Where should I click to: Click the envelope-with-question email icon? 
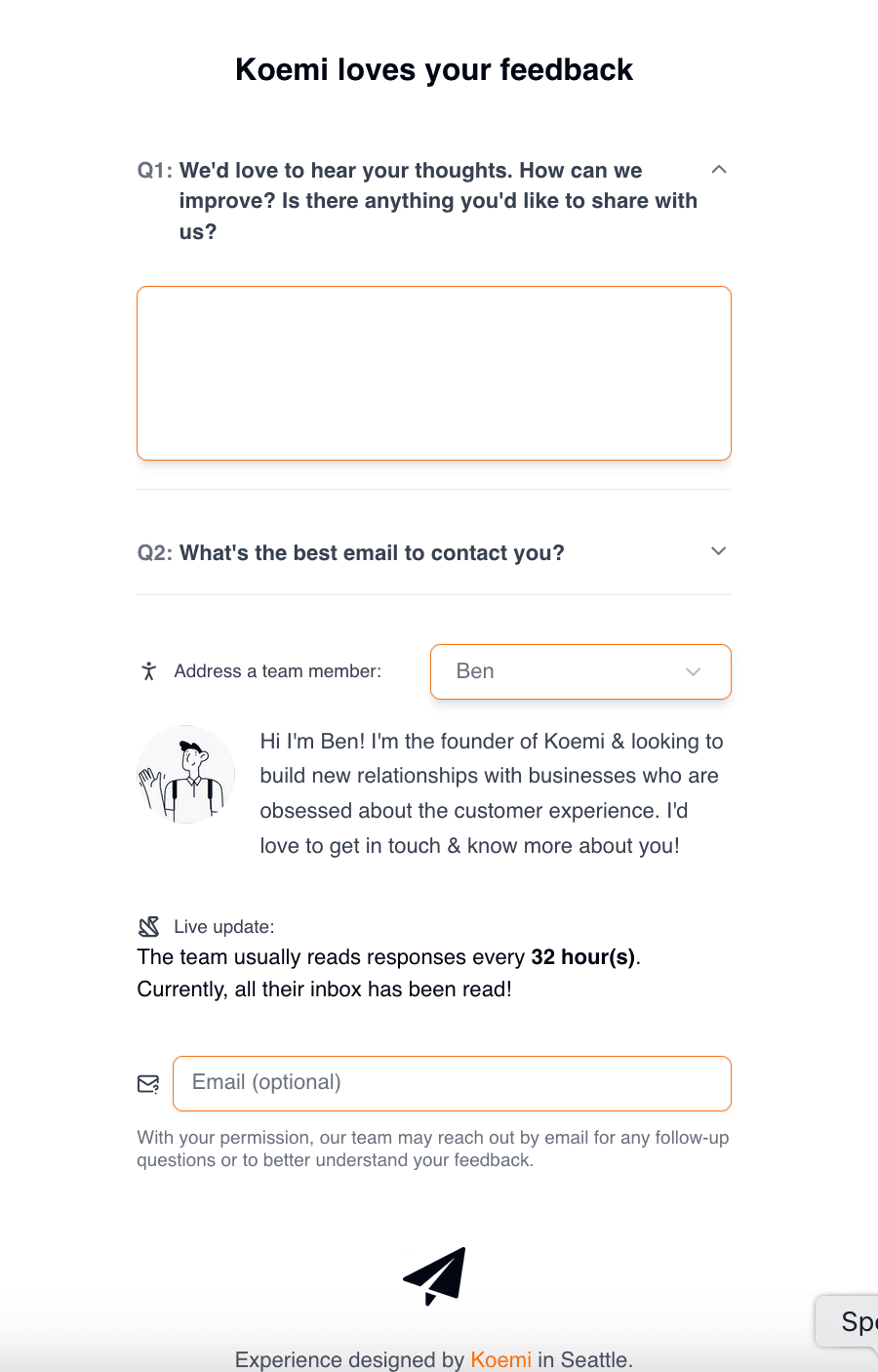[x=148, y=1083]
